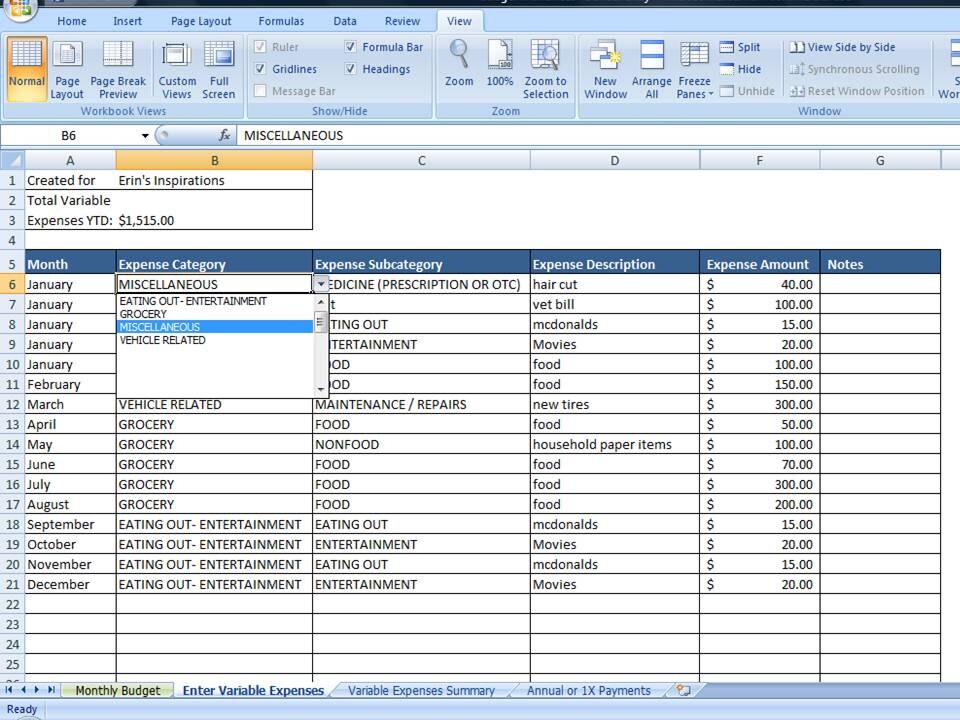Open the Zoom magnifier dialog
This screenshot has height=720, width=960.
pos(459,64)
